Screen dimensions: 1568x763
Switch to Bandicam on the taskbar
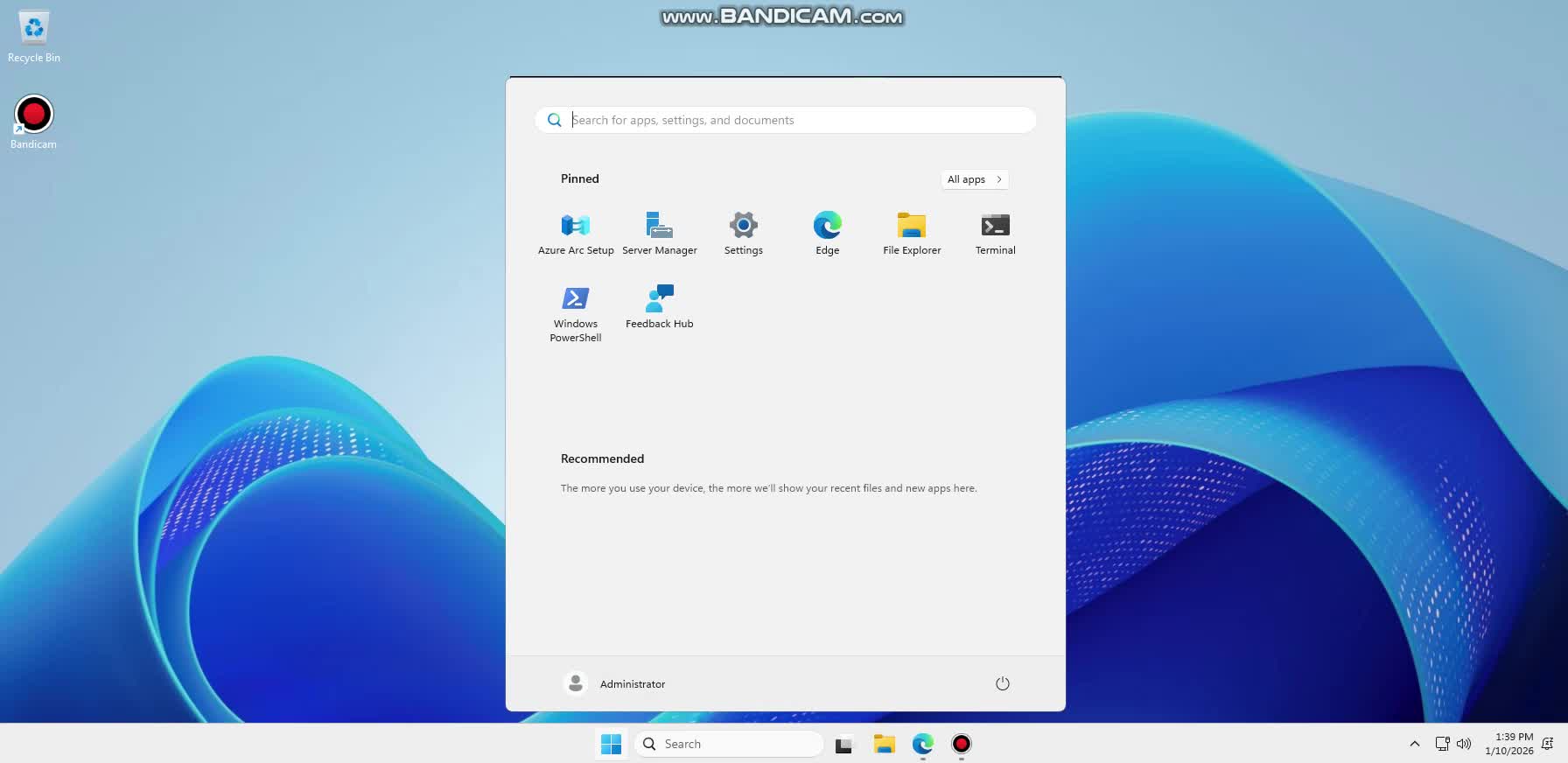pyautogui.click(x=962, y=744)
